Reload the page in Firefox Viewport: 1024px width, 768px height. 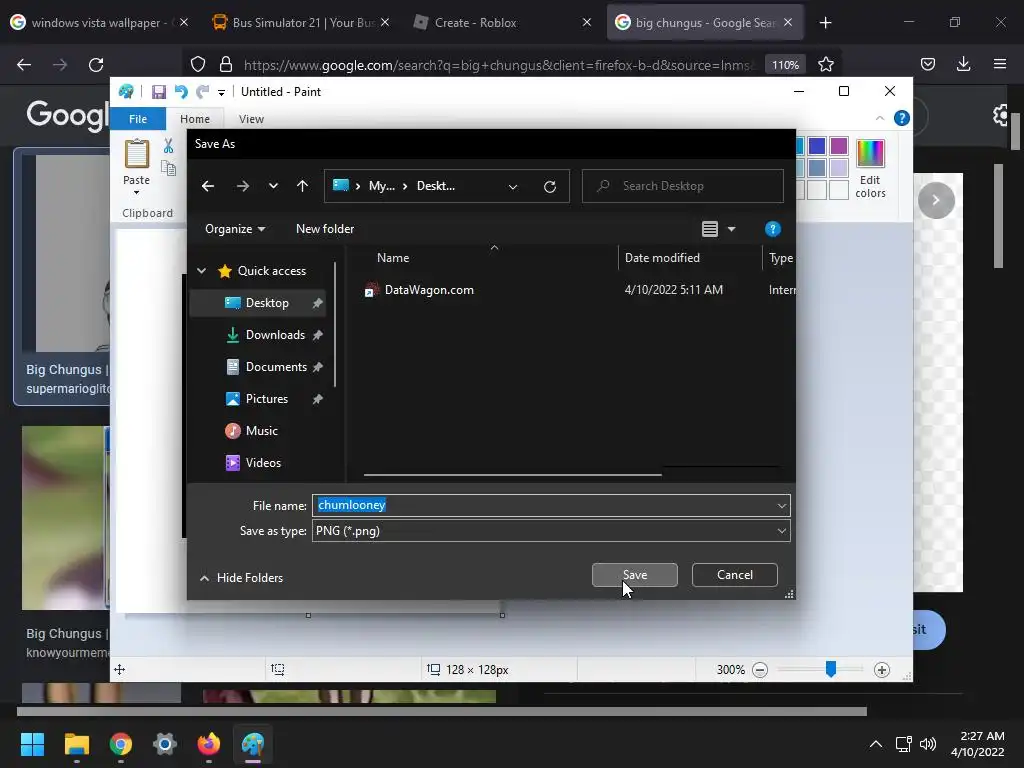tap(96, 65)
